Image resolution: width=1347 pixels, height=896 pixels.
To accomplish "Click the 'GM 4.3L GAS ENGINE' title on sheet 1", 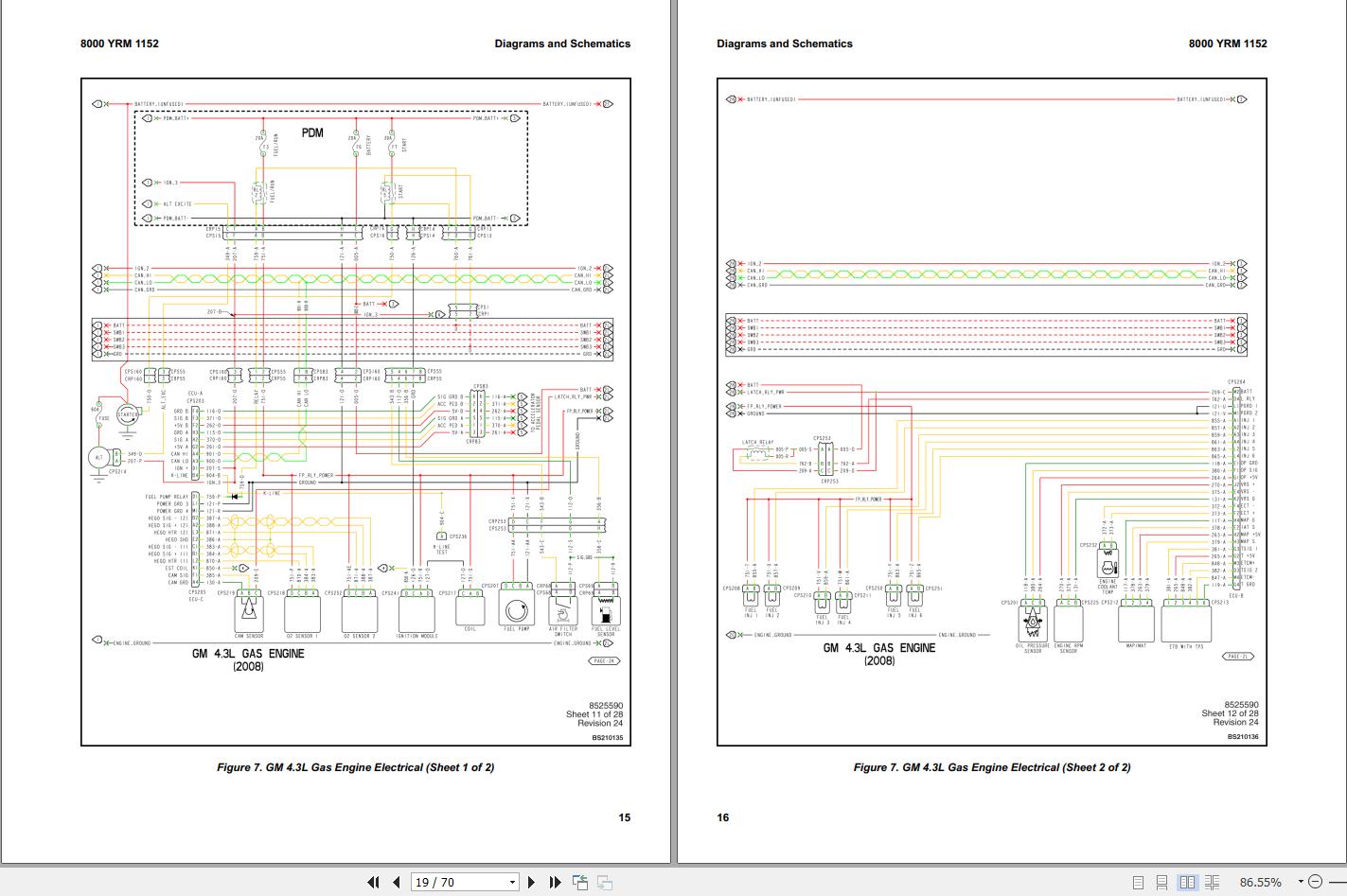I will click(x=248, y=654).
